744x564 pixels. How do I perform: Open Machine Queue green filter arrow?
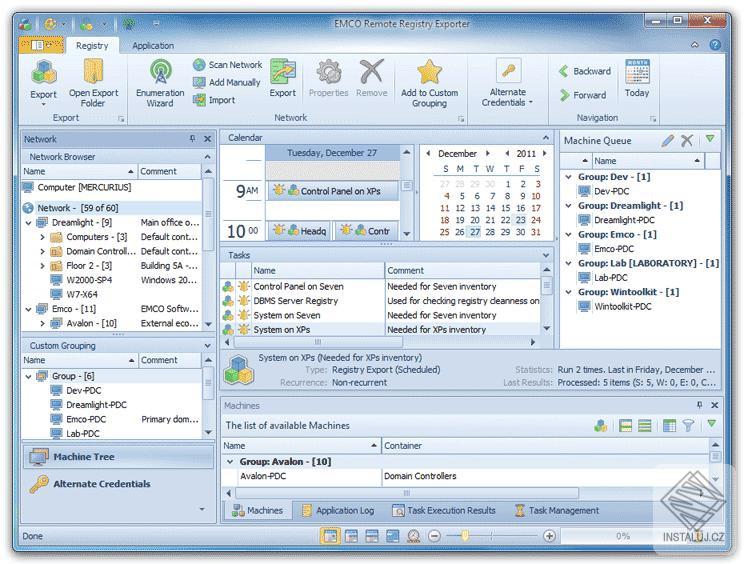click(710, 139)
